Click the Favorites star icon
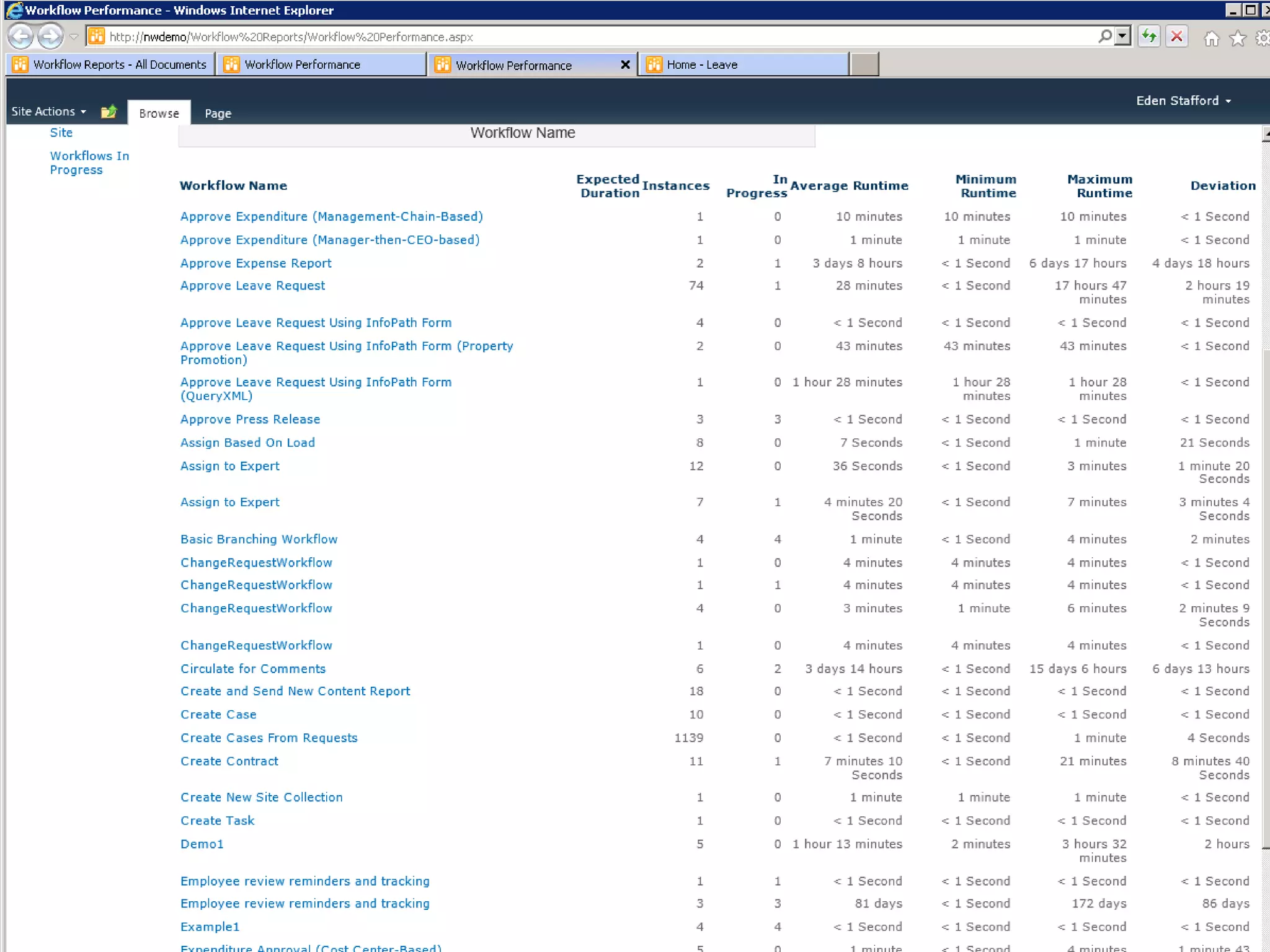This screenshot has width=1270, height=952. [1238, 39]
